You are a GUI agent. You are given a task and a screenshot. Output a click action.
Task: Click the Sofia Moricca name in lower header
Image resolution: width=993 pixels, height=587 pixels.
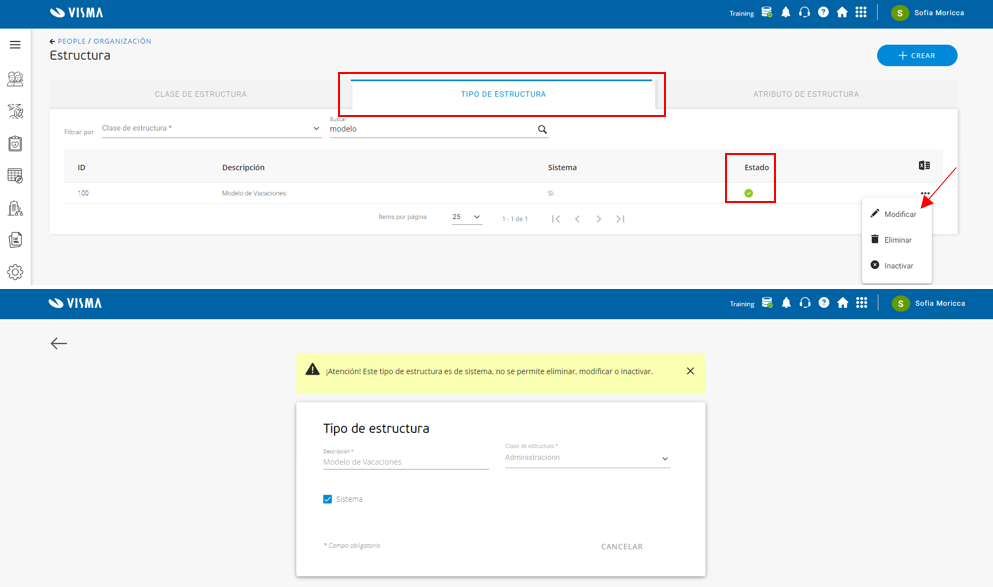point(940,303)
